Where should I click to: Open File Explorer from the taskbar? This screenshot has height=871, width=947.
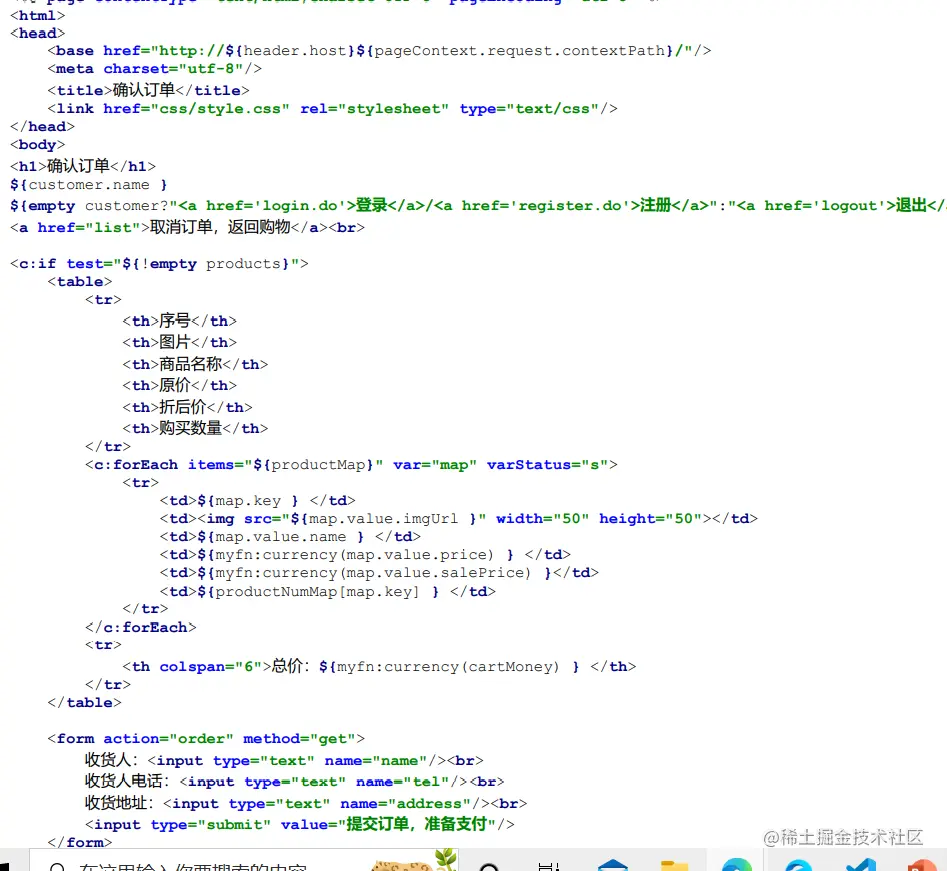[675, 865]
